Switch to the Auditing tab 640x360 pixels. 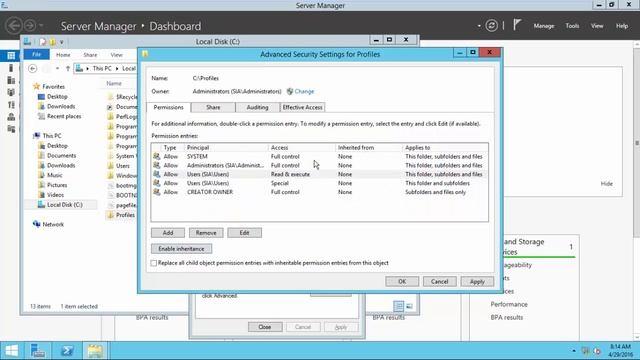[257, 107]
